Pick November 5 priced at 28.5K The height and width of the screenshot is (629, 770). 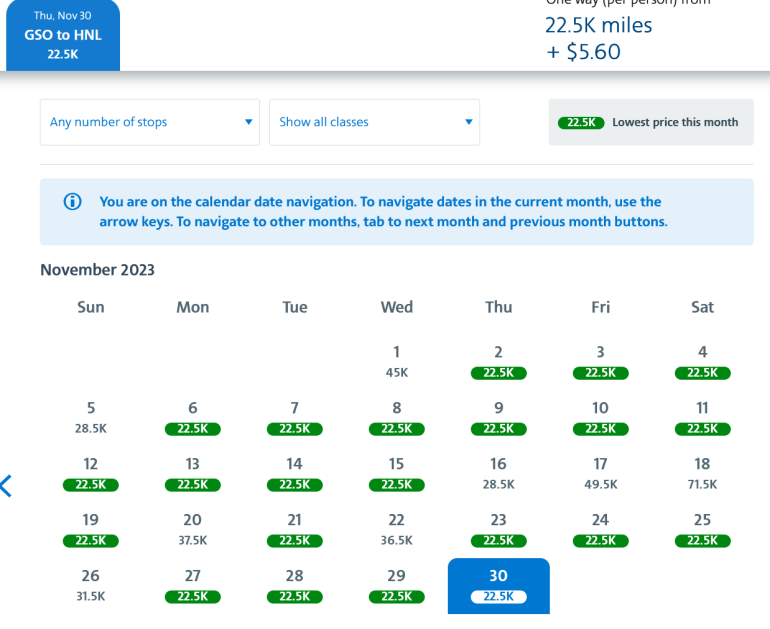pos(91,417)
